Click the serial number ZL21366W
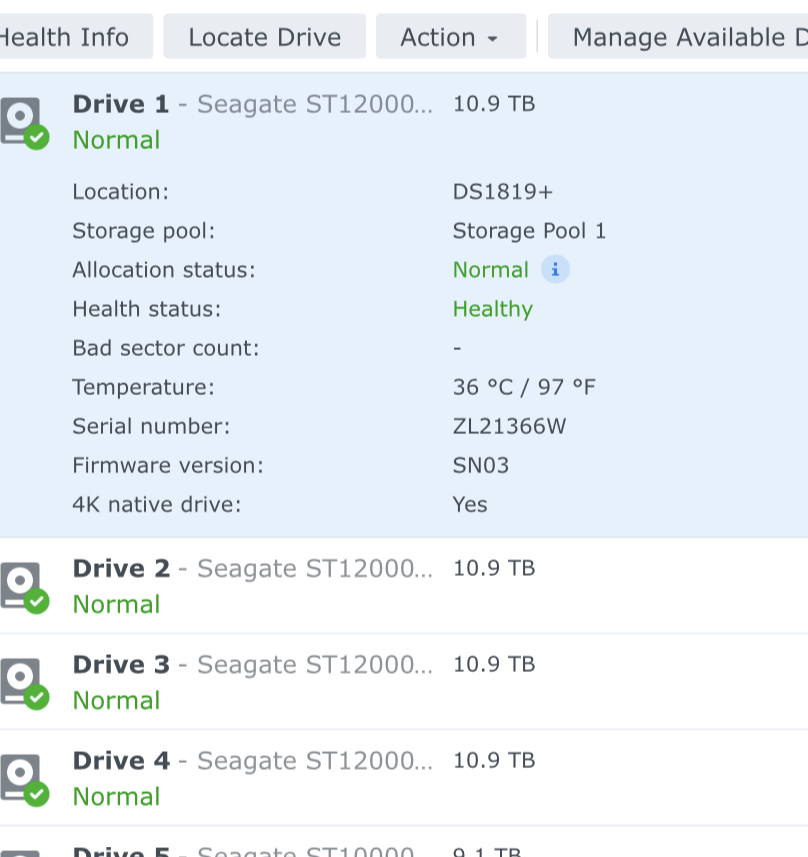Image resolution: width=808 pixels, height=857 pixels. point(510,426)
